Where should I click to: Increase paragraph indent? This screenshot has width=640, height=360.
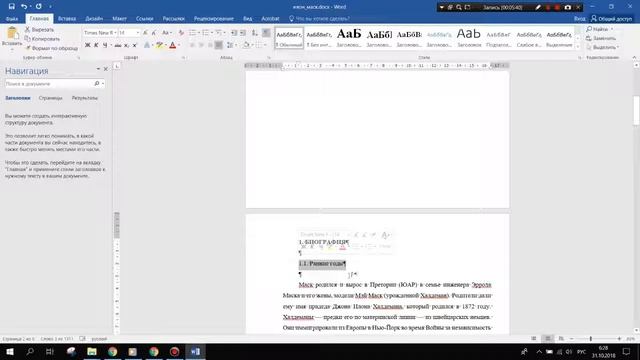(243, 33)
